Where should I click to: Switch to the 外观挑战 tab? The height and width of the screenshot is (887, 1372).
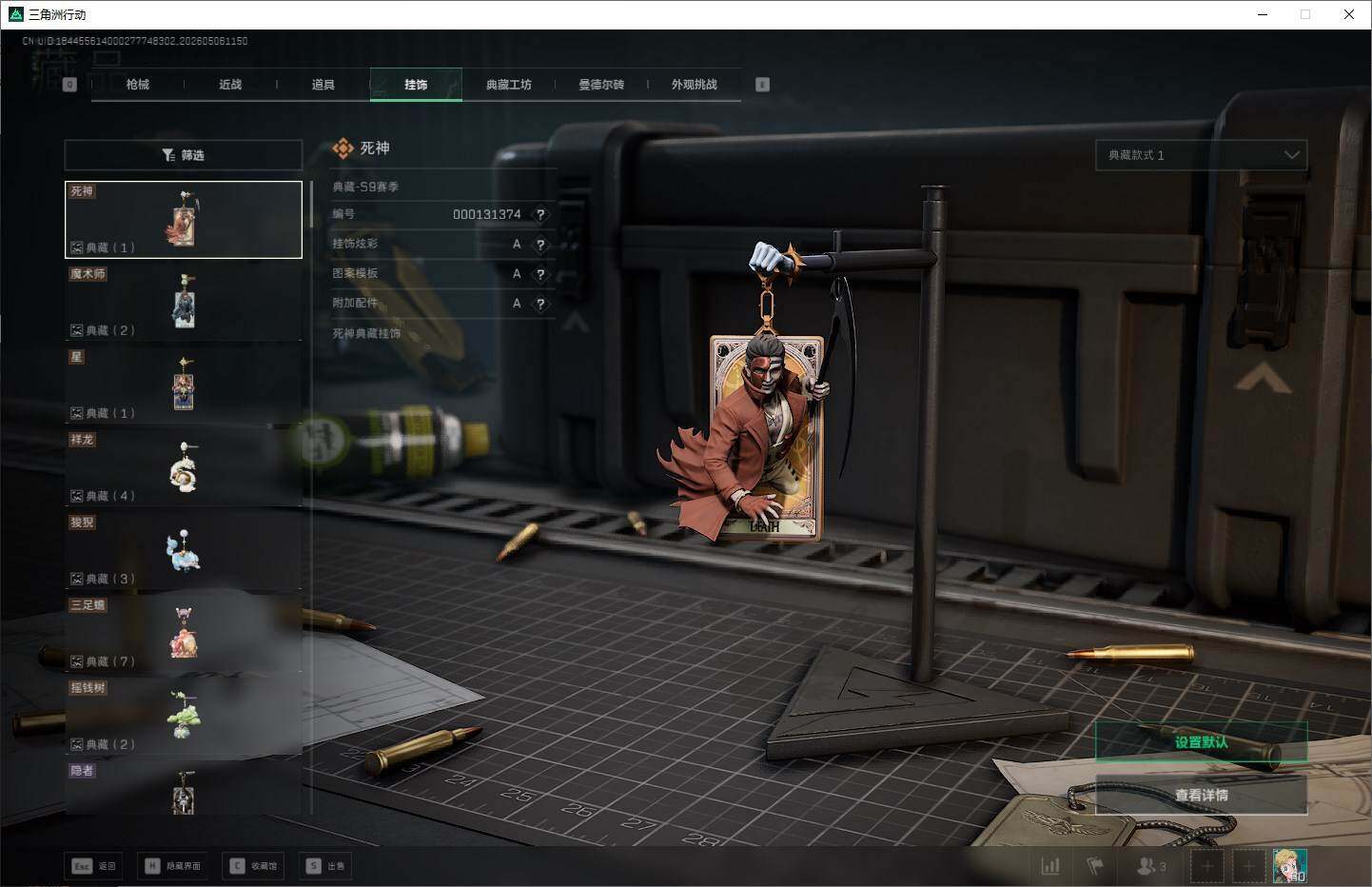pyautogui.click(x=695, y=85)
